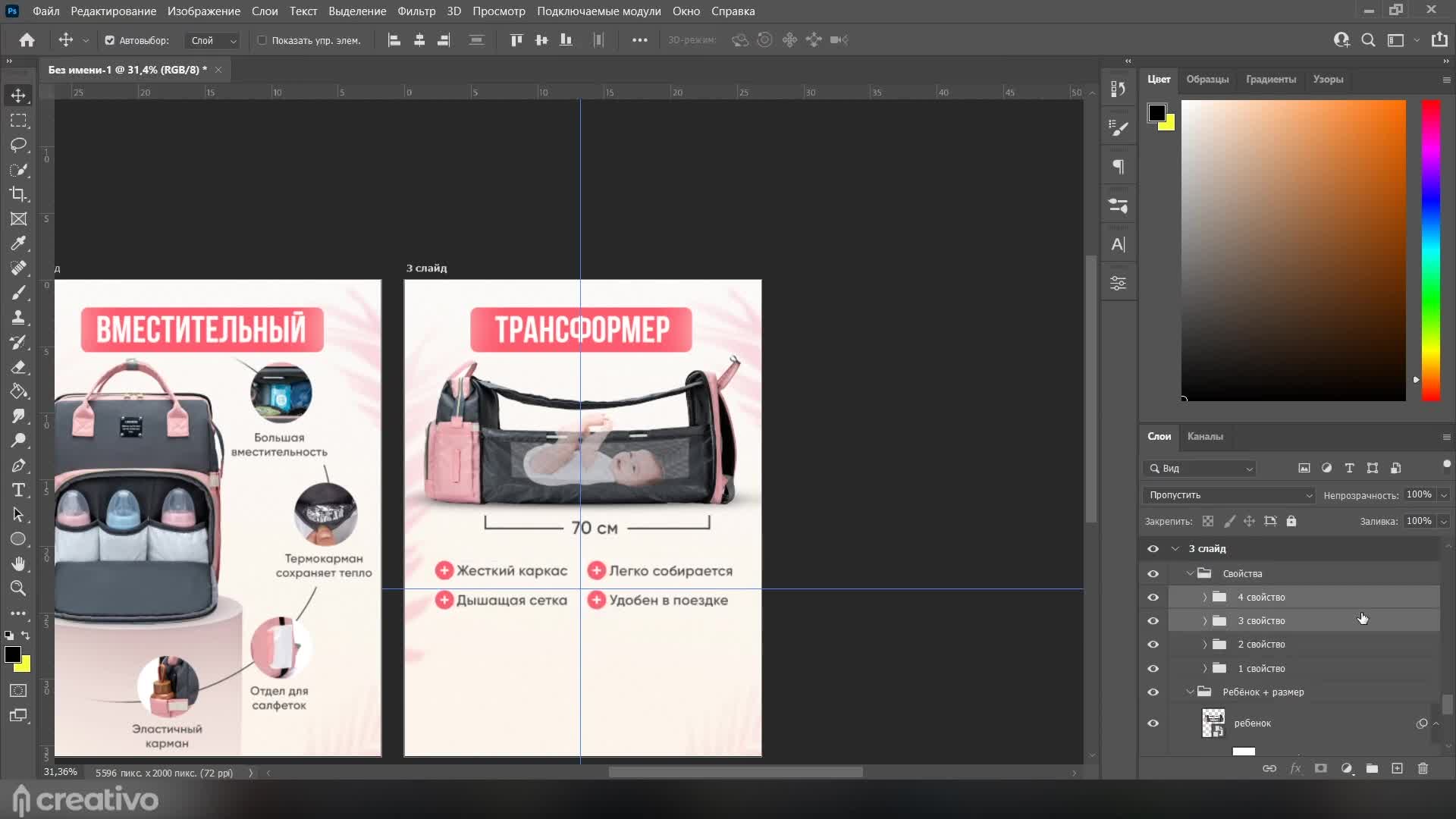Select the Hand tool

click(x=19, y=563)
